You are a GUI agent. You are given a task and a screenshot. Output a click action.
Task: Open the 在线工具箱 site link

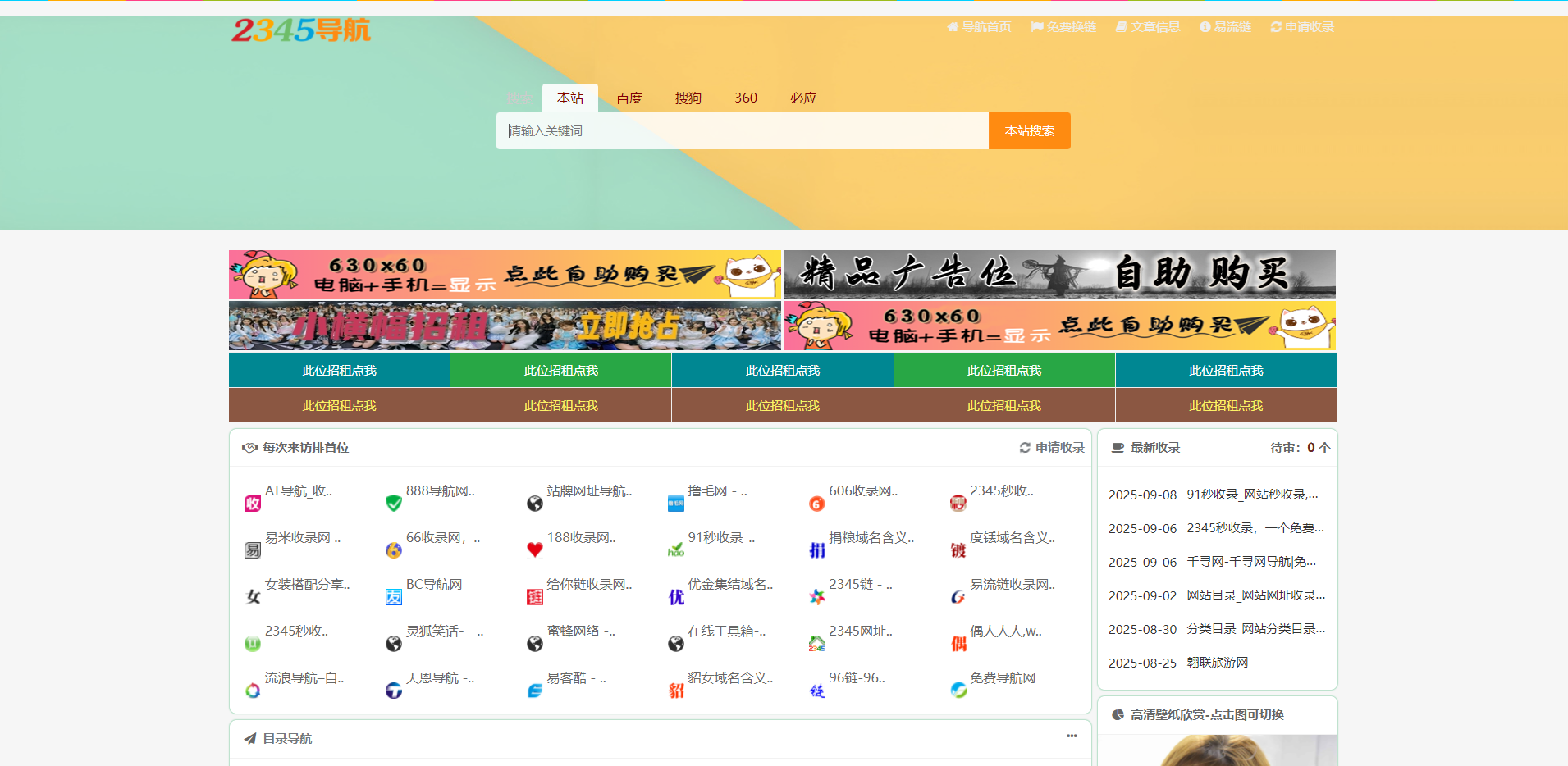click(727, 631)
